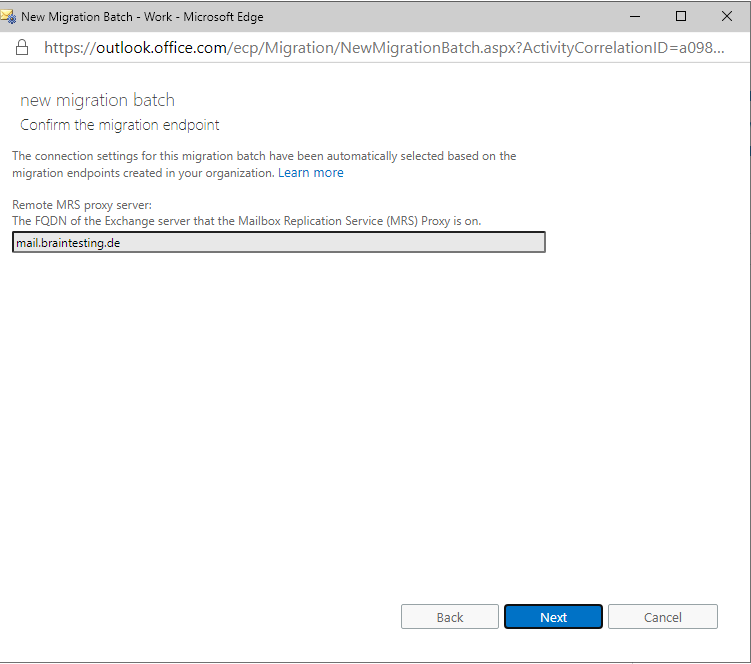Click the Next button
The image size is (751, 664).
(553, 617)
